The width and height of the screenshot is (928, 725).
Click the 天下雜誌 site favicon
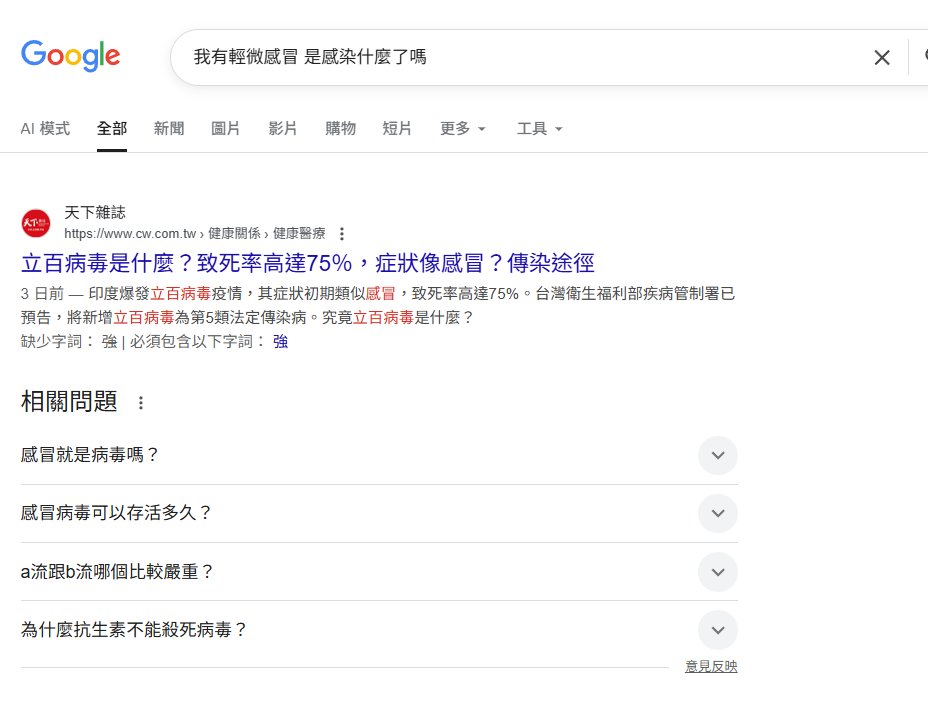36,223
